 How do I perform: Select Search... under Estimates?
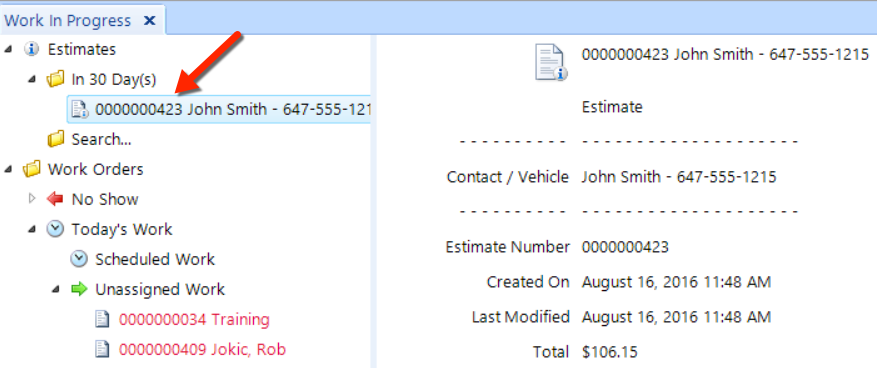tap(101, 139)
